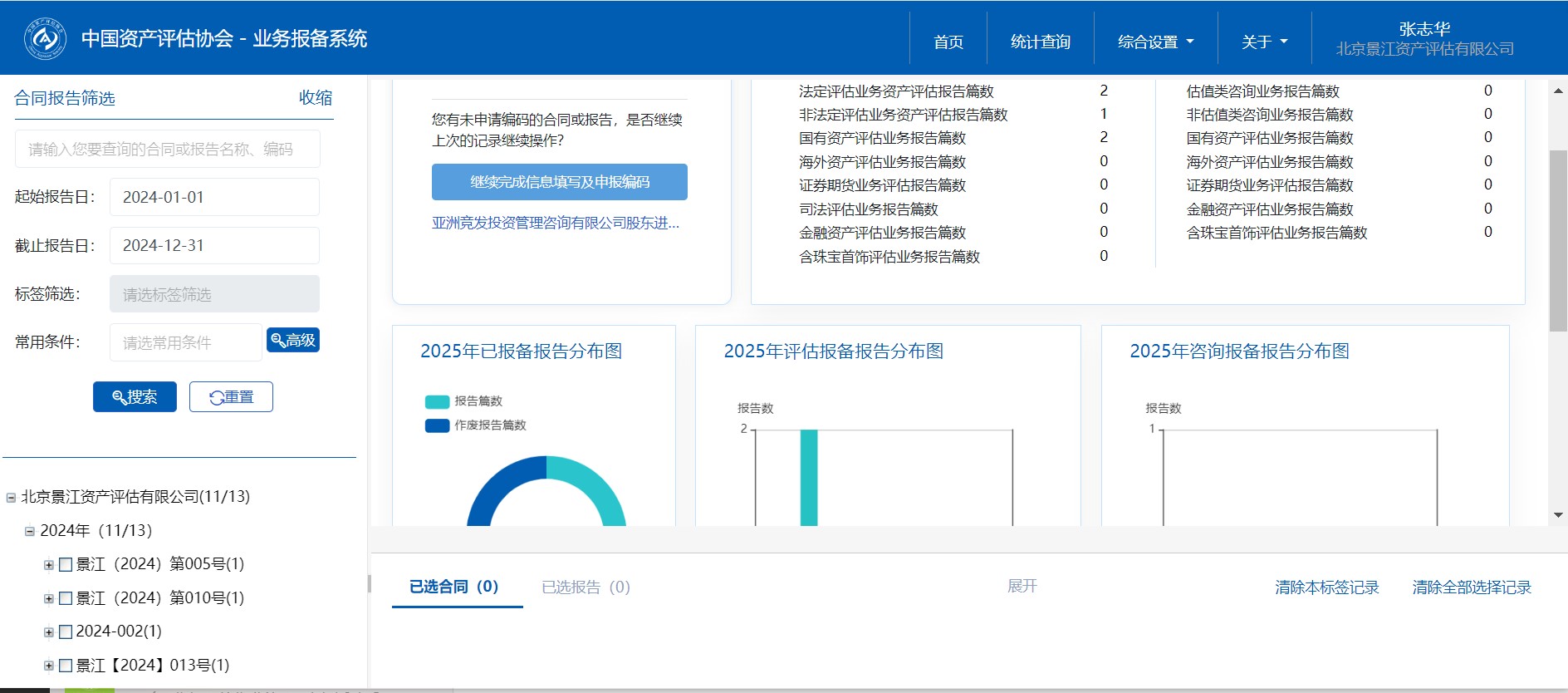
Task: Click the 重置 reset button
Action: [x=231, y=397]
